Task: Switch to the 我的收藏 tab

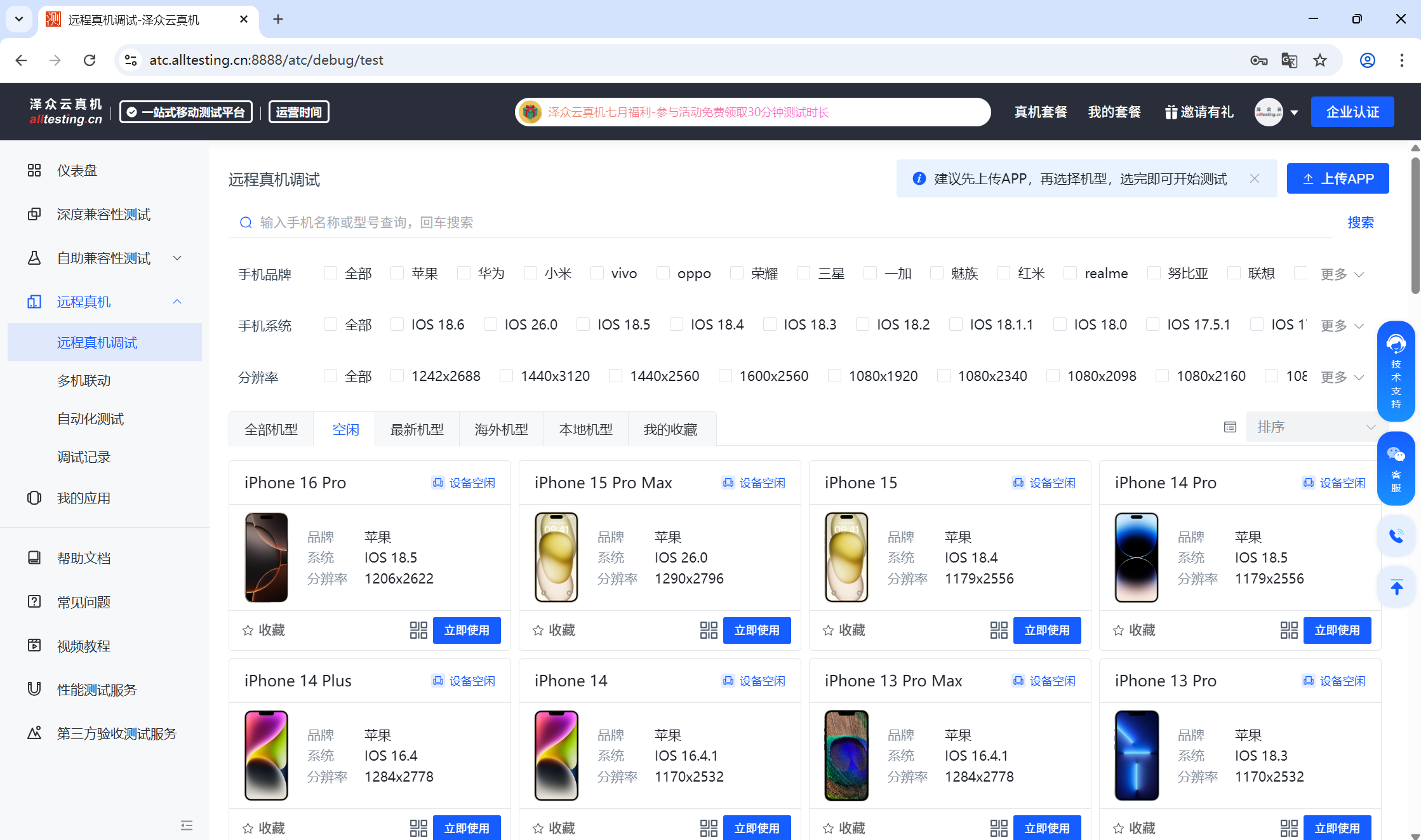Action: [x=670, y=429]
